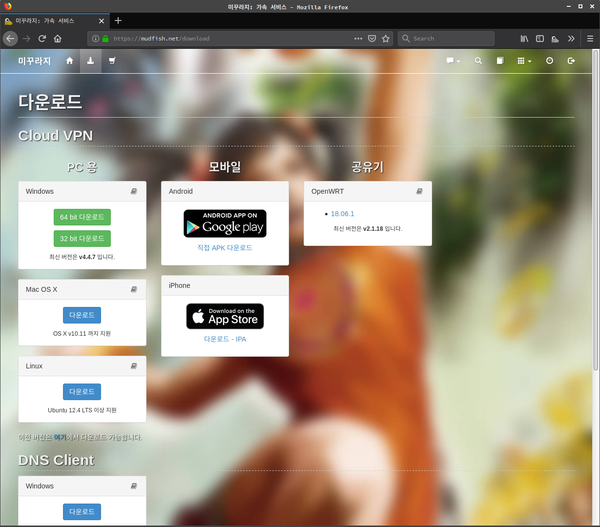Open the shopping cart icon in navbar
This screenshot has width=600, height=527.
pyautogui.click(x=111, y=61)
